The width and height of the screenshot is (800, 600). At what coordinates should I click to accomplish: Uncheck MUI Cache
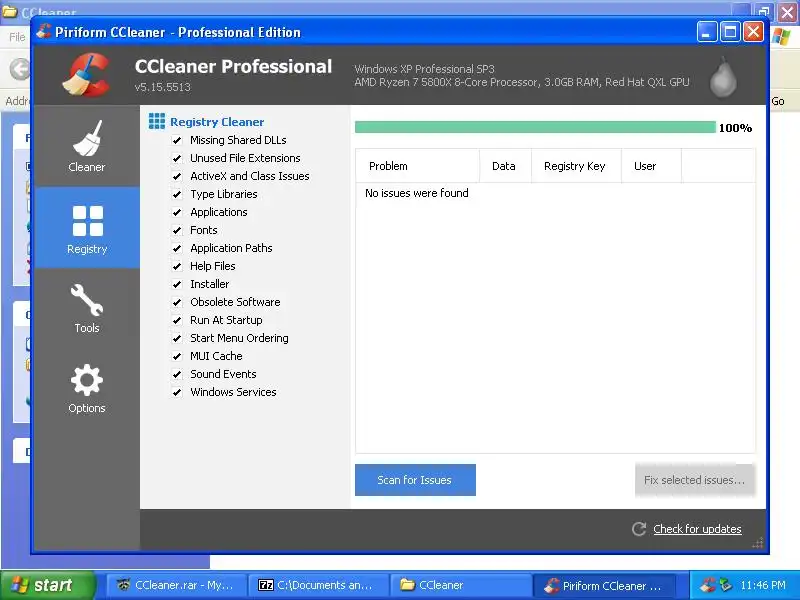click(x=177, y=356)
